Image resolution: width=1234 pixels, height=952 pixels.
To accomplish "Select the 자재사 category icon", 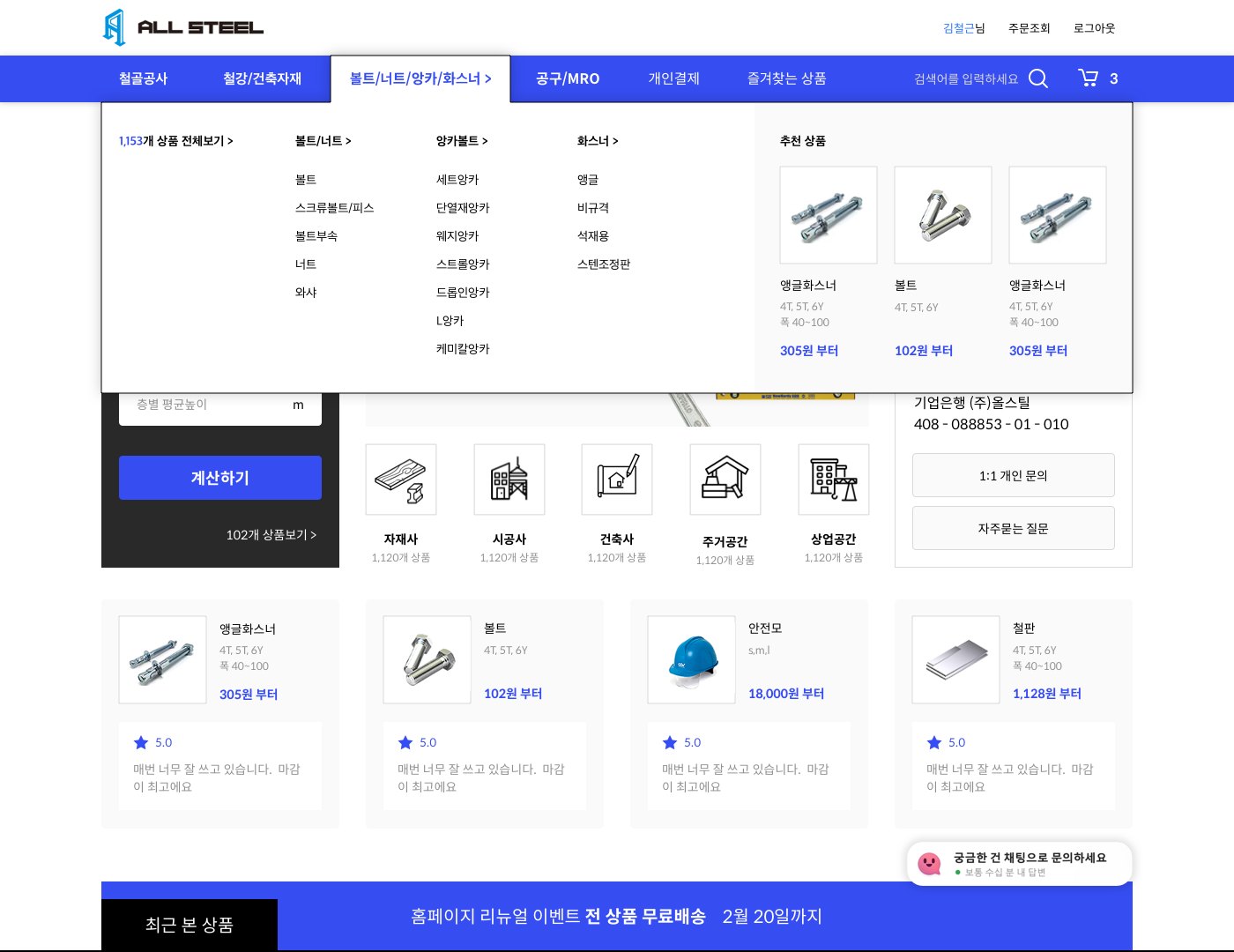I will click(x=401, y=480).
